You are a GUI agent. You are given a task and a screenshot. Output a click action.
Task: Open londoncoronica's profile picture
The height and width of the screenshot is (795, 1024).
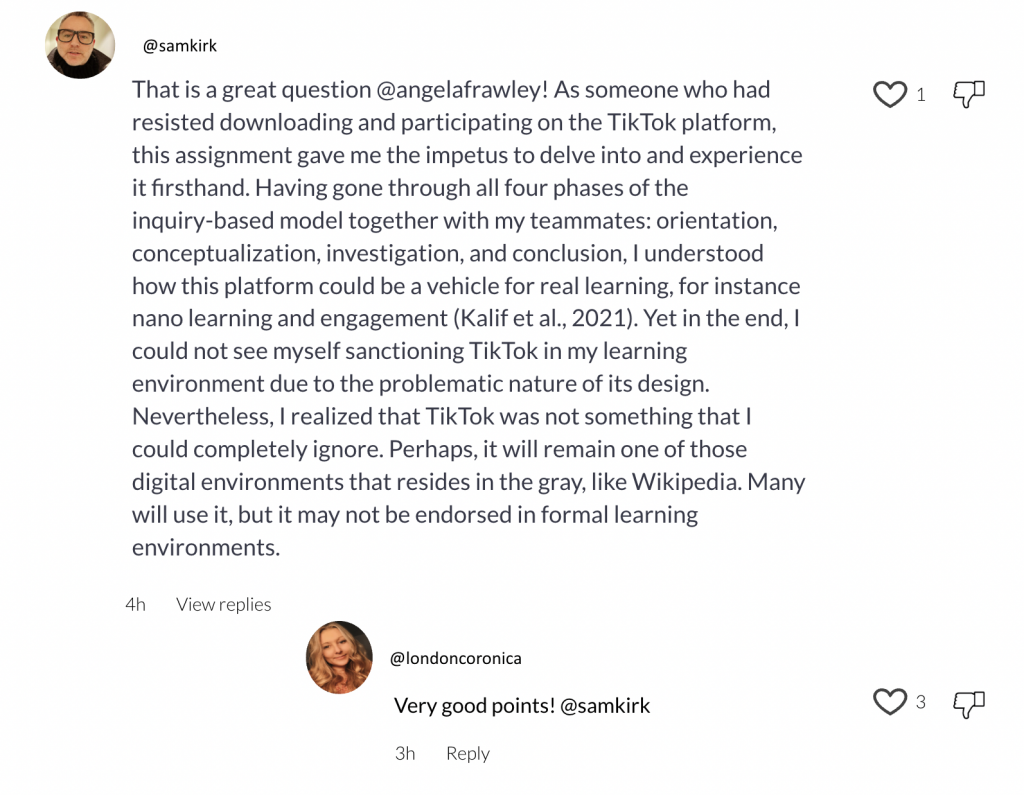click(339, 657)
